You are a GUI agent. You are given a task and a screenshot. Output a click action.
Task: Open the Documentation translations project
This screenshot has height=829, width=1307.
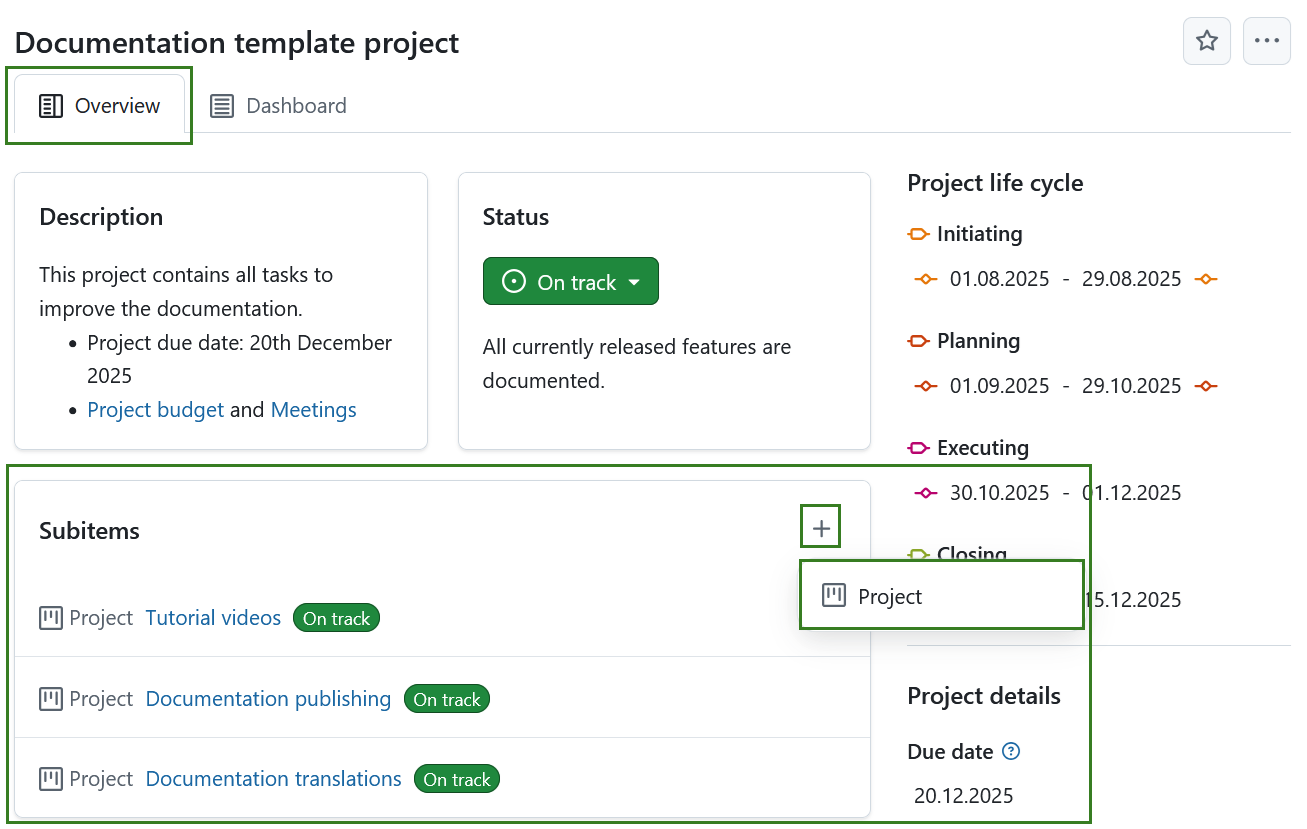pyautogui.click(x=272, y=778)
